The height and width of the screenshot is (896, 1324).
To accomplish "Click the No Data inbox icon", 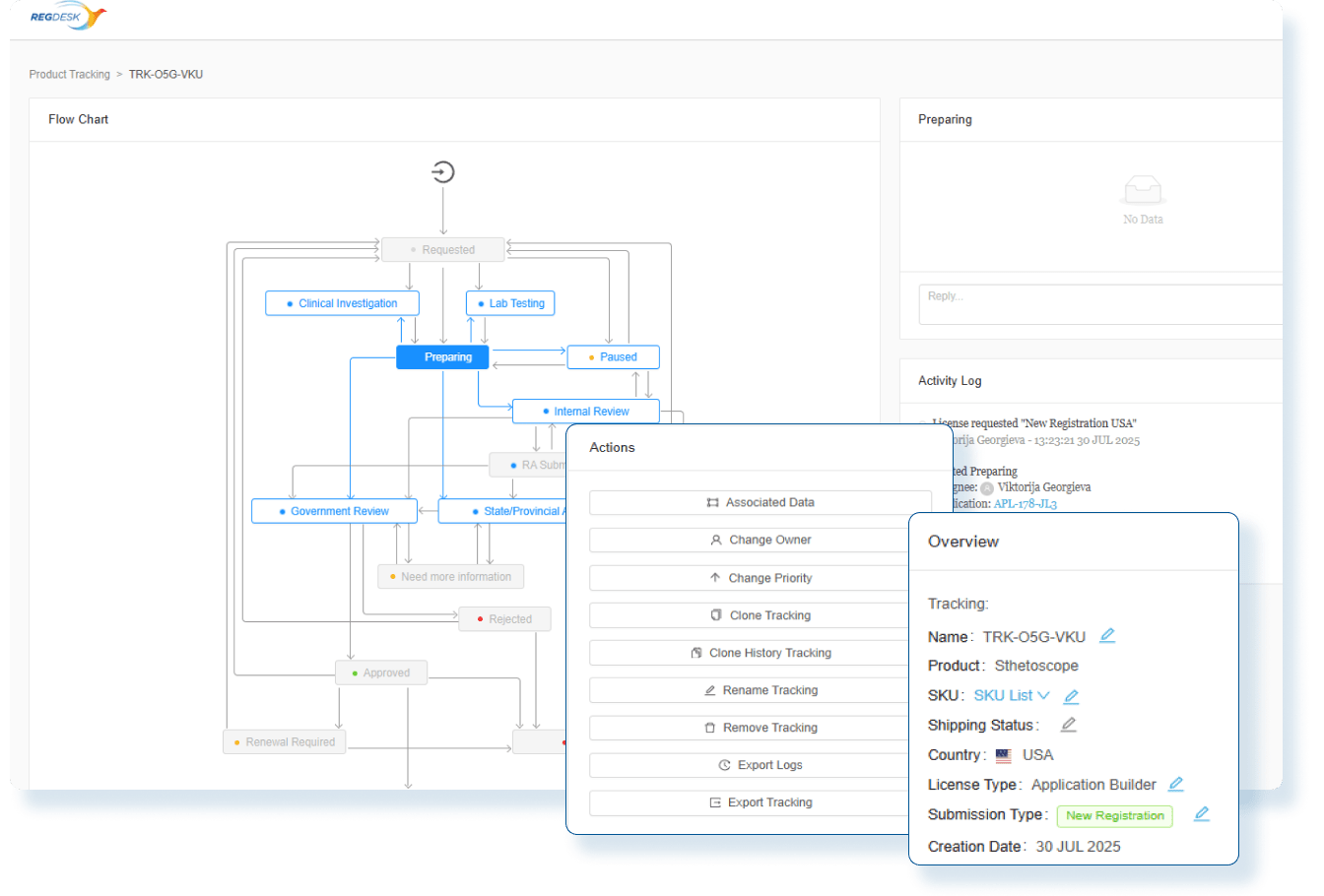I will click(1143, 190).
